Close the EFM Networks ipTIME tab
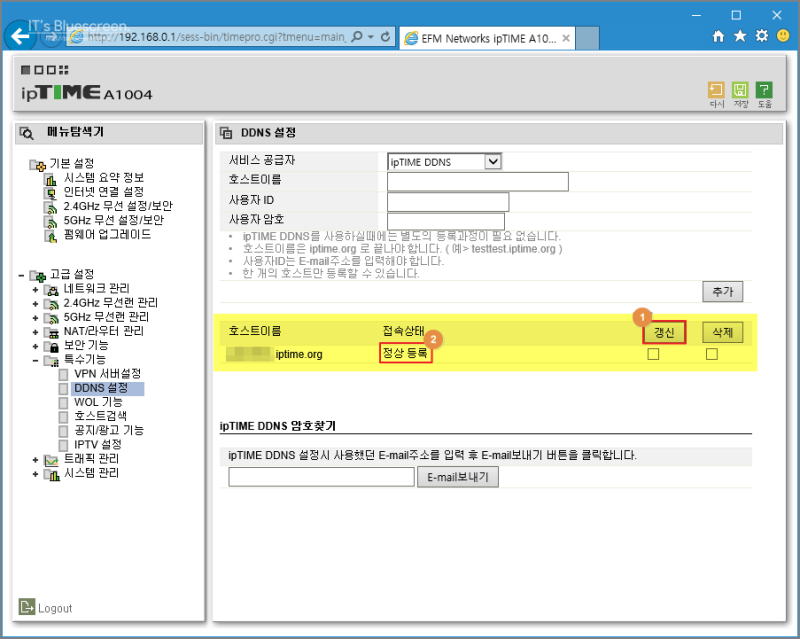800x639 pixels. click(566, 38)
